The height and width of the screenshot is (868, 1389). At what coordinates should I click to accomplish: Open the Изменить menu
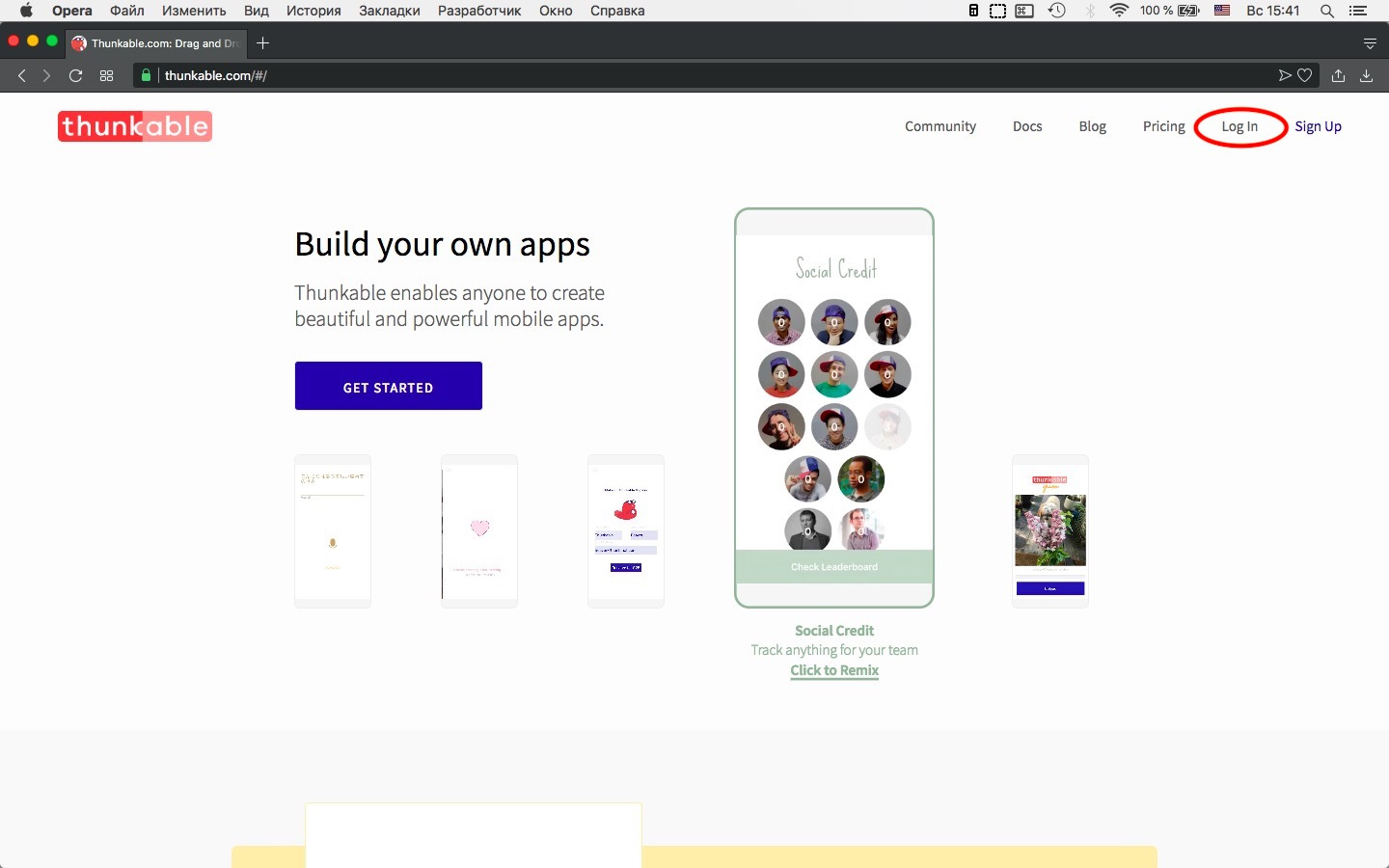(x=194, y=11)
